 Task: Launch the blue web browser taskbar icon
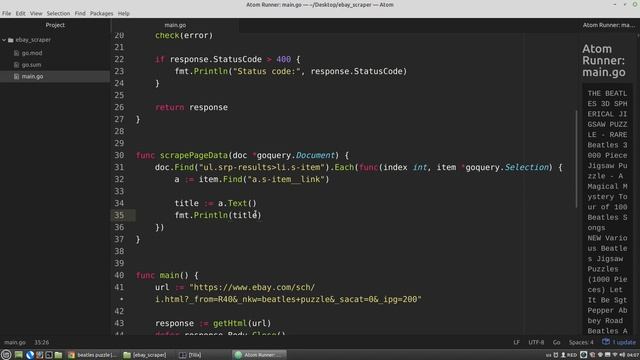coord(29,355)
